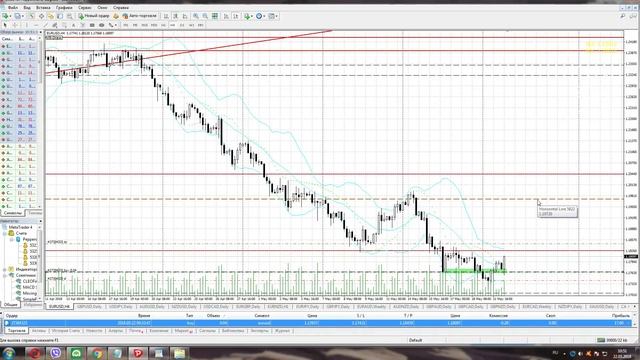Select the crosshair tool
This screenshot has width=640, height=360.
click(16, 25)
